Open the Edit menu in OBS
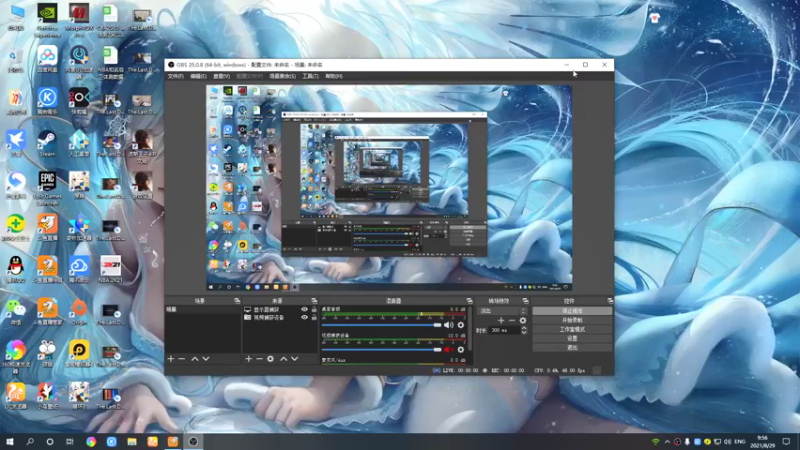The image size is (800, 450). [198, 76]
